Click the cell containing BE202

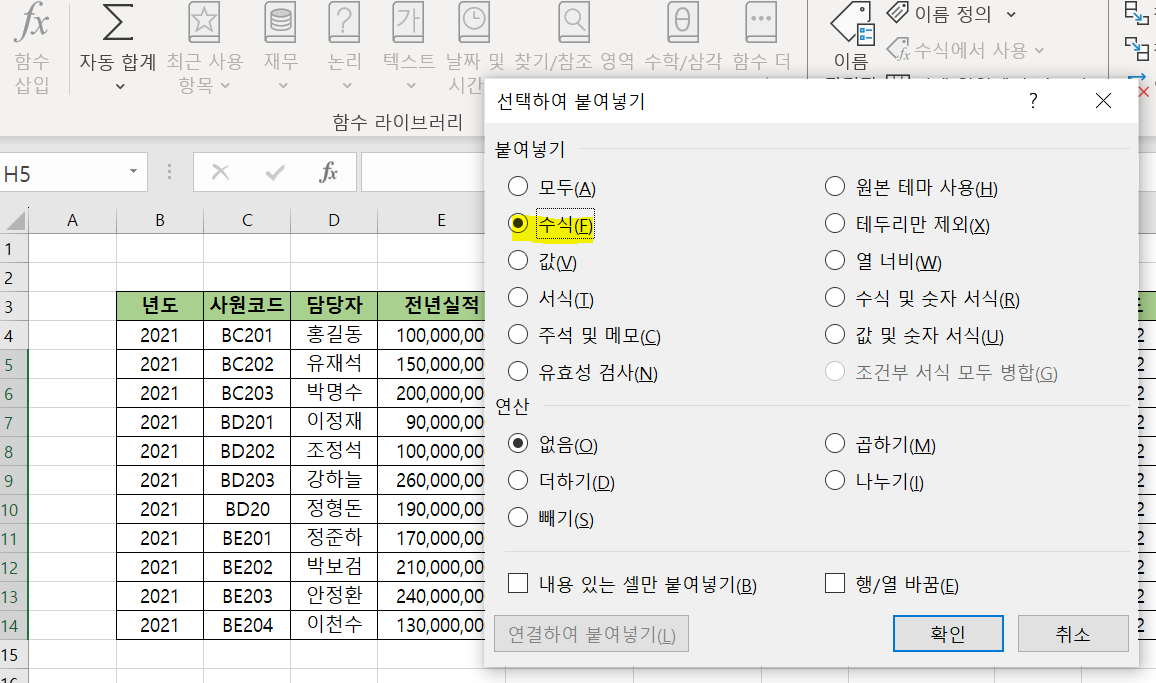247,567
